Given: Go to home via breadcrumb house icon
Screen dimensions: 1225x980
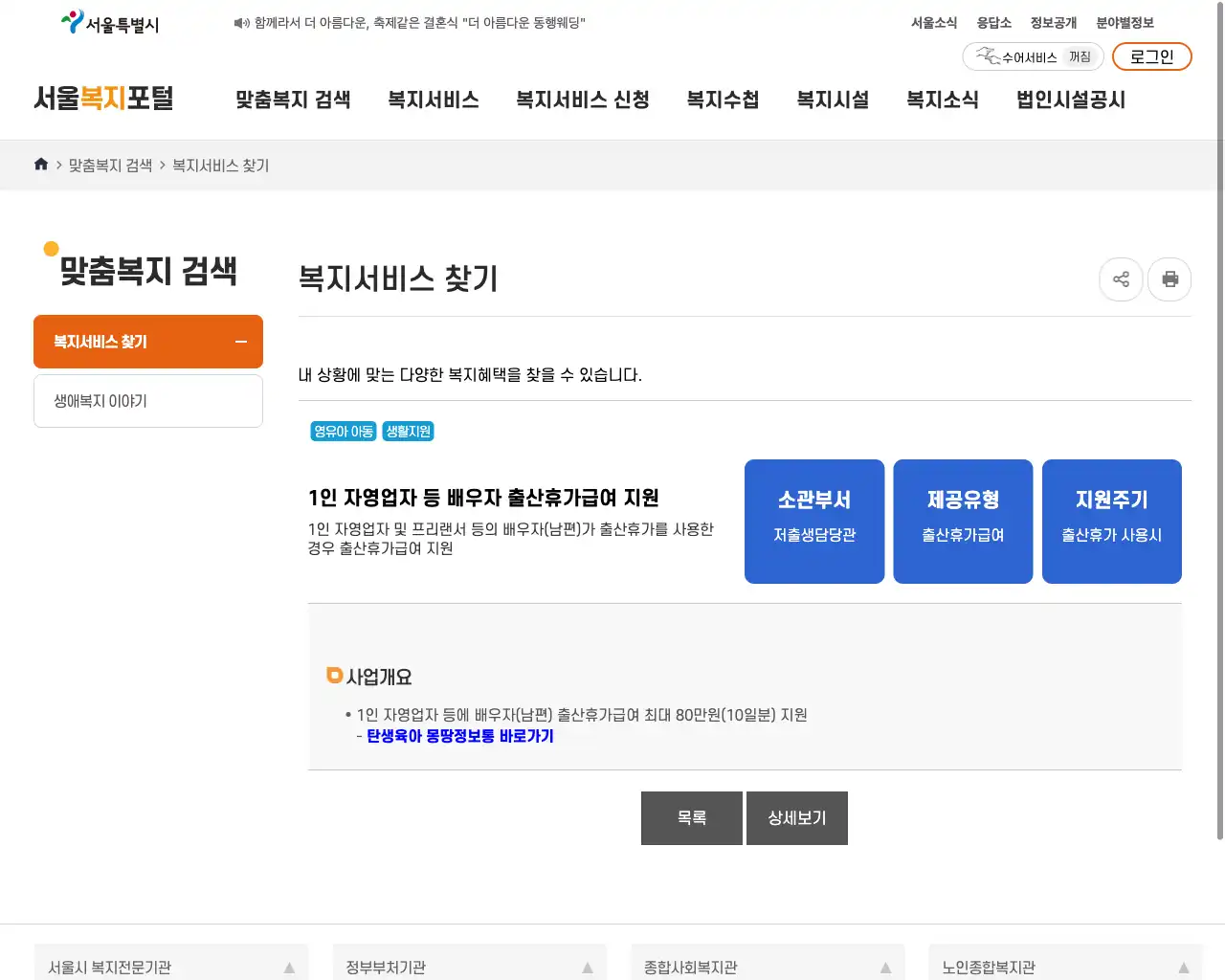Looking at the screenshot, I should click(x=41, y=165).
